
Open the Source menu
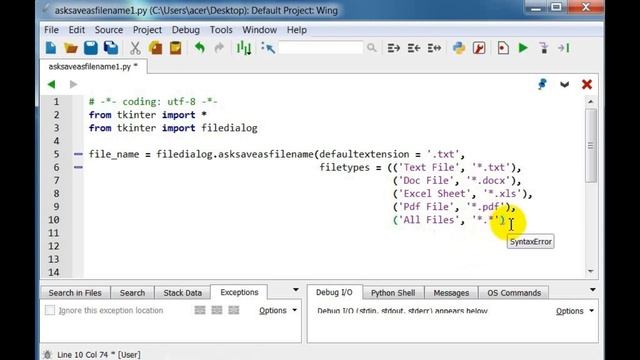[109, 30]
